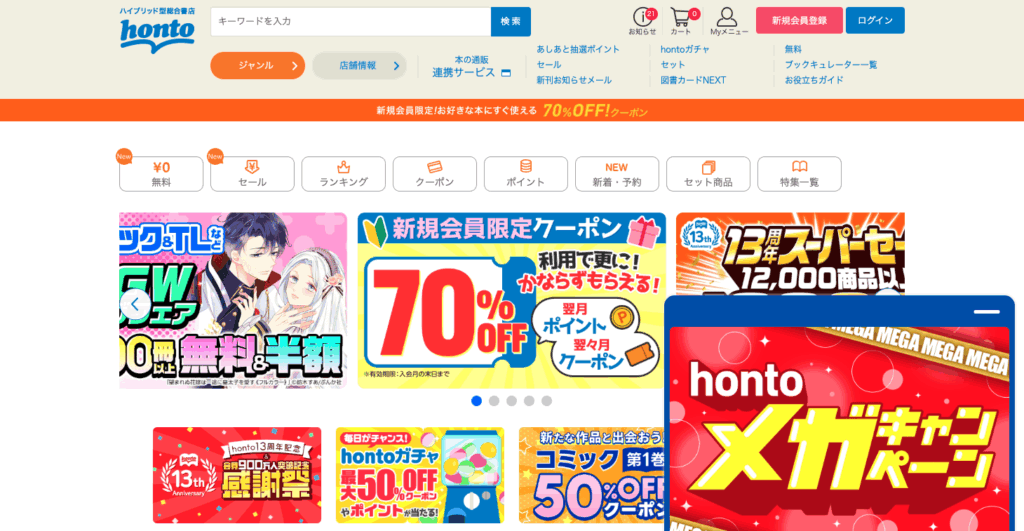1024x531 pixels.
Task: Open the 無料 free books shortcut
Action: [x=161, y=174]
